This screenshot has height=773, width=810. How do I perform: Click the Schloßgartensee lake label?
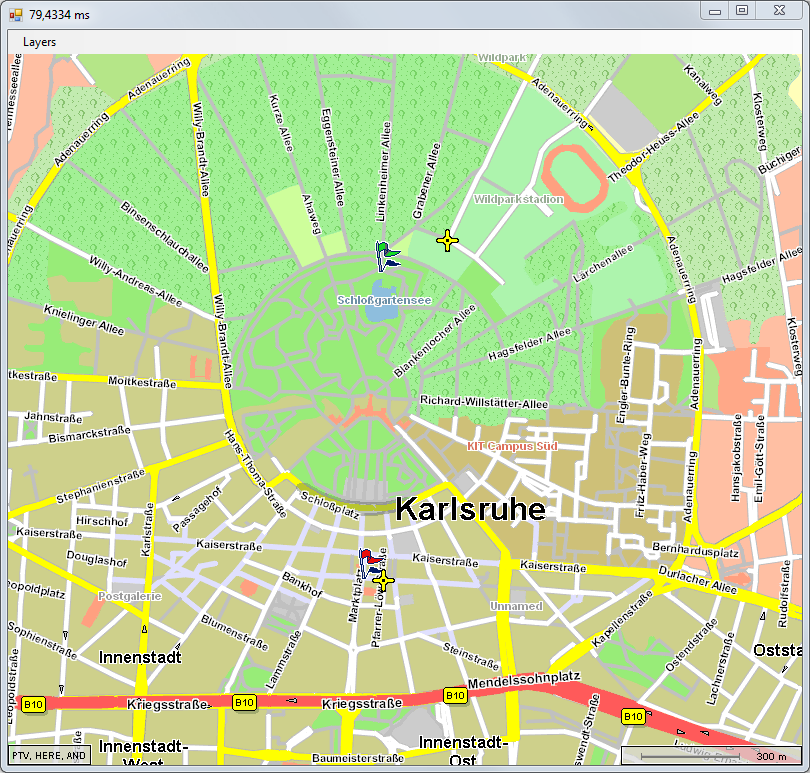pos(384,300)
